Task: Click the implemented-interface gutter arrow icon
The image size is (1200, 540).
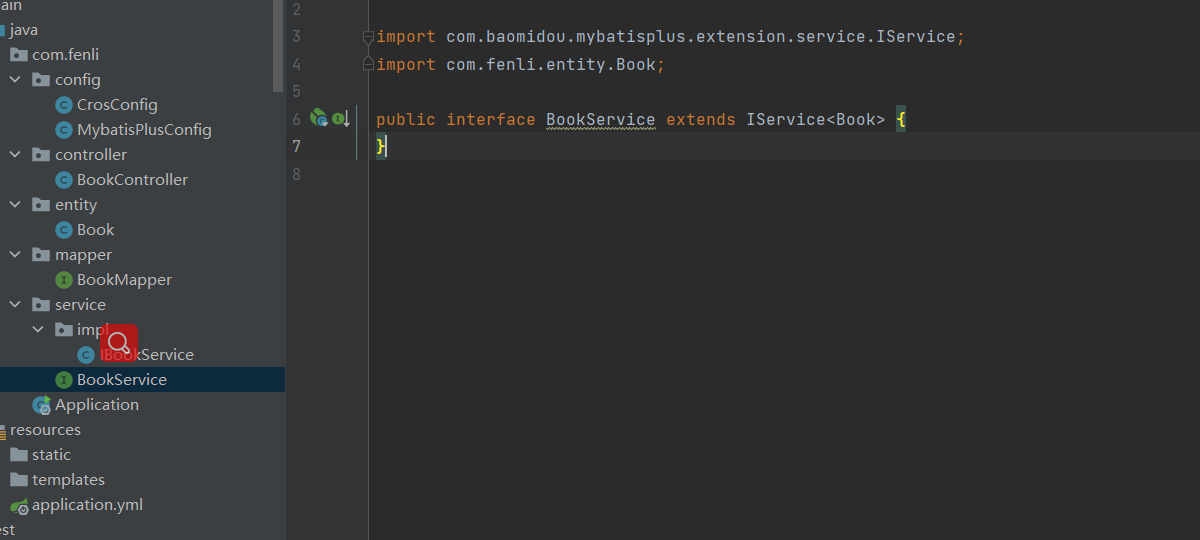Action: pyautogui.click(x=341, y=119)
